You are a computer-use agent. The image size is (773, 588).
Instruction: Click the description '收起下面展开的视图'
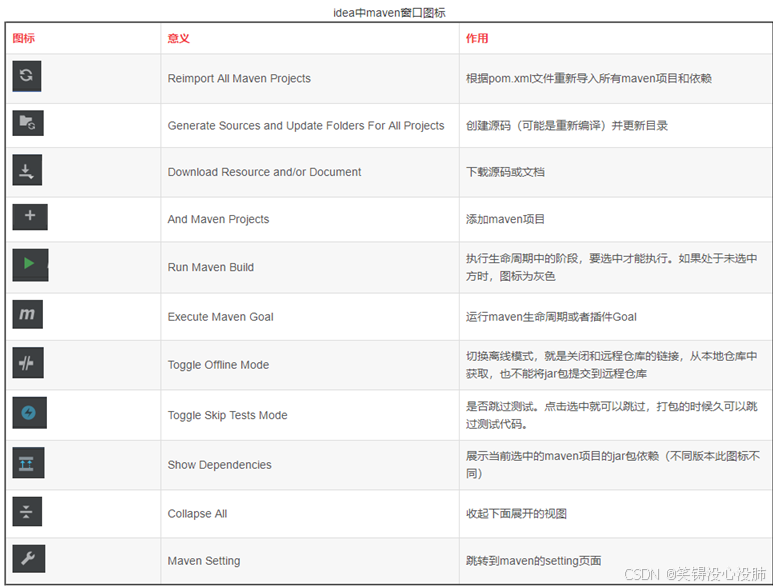pos(516,514)
